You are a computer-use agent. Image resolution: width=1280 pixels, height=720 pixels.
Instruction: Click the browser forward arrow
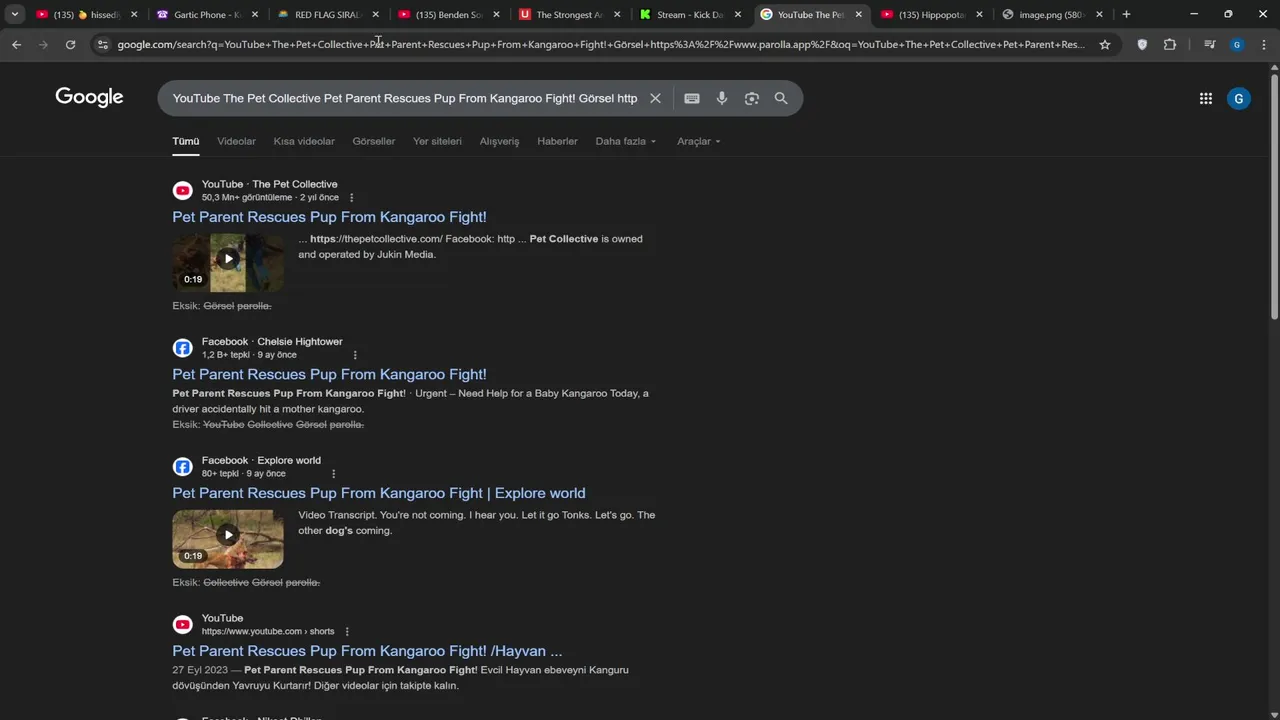point(43,44)
